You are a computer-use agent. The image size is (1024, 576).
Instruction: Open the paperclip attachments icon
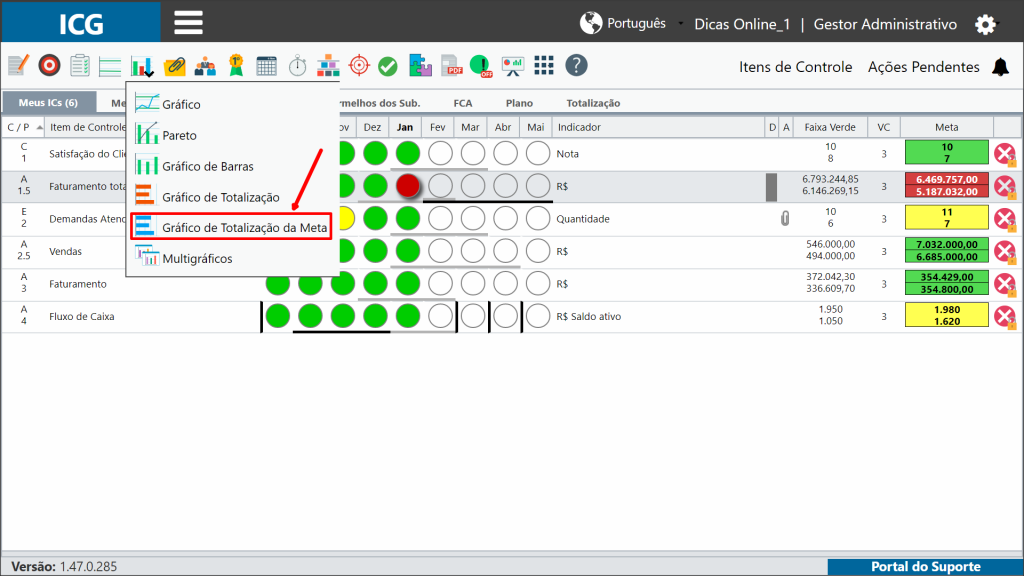click(x=174, y=65)
